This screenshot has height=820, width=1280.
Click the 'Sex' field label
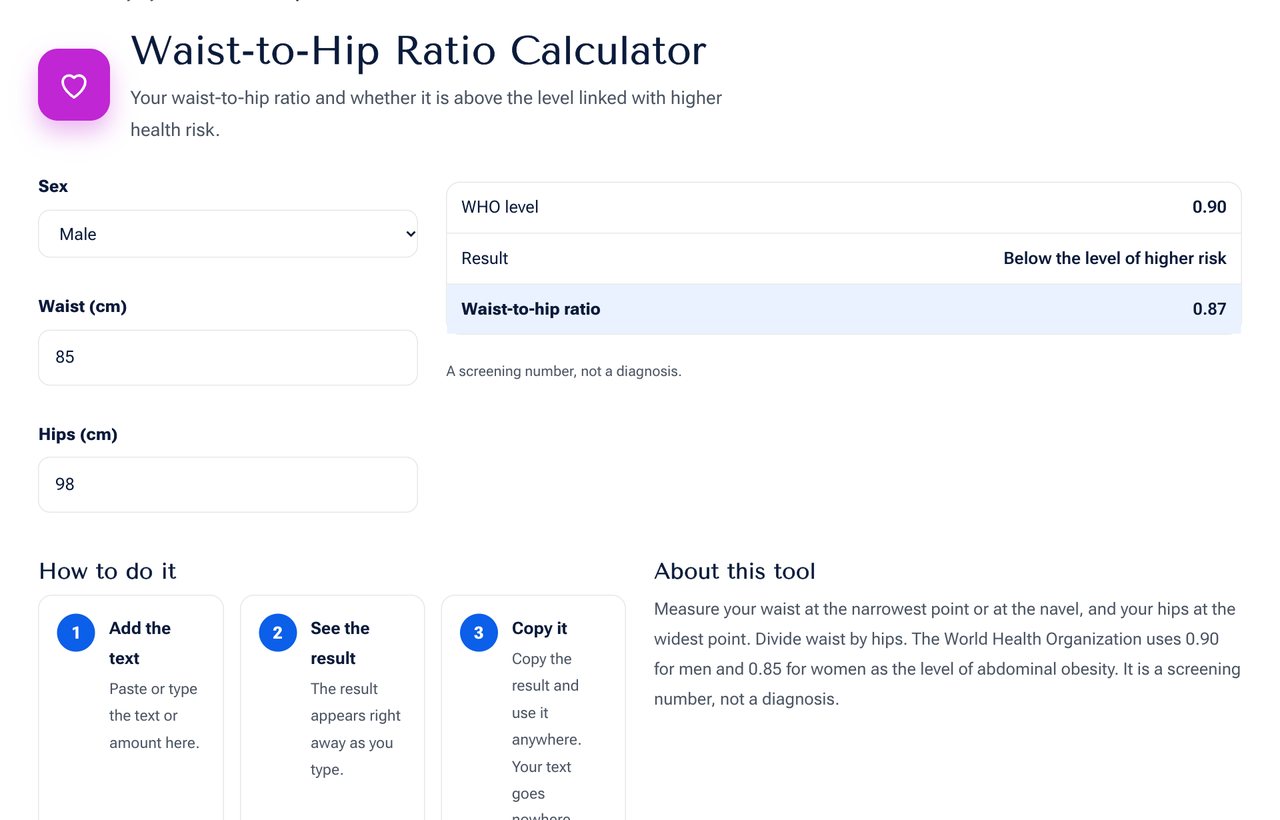point(53,186)
